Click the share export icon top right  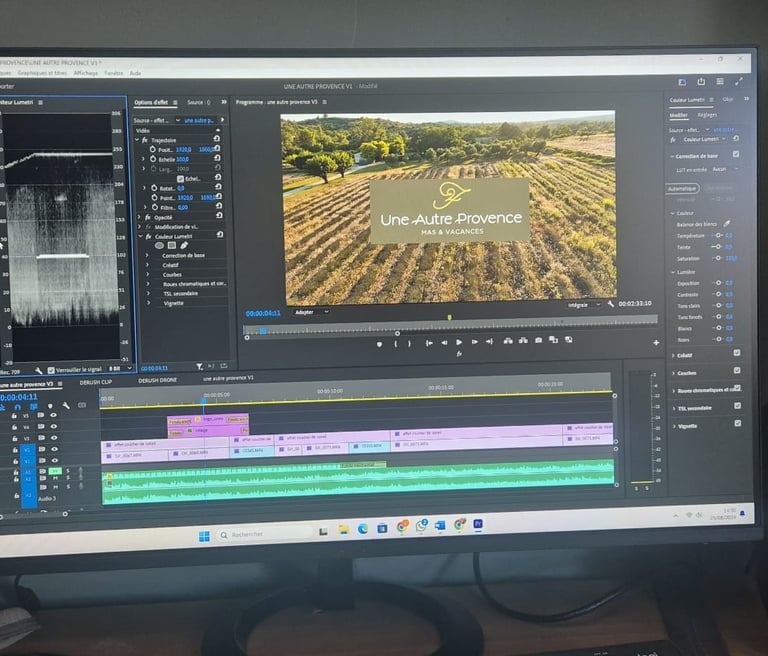[701, 82]
